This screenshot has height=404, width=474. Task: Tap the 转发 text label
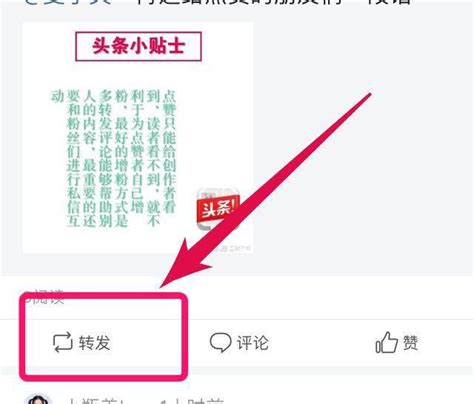tap(94, 343)
